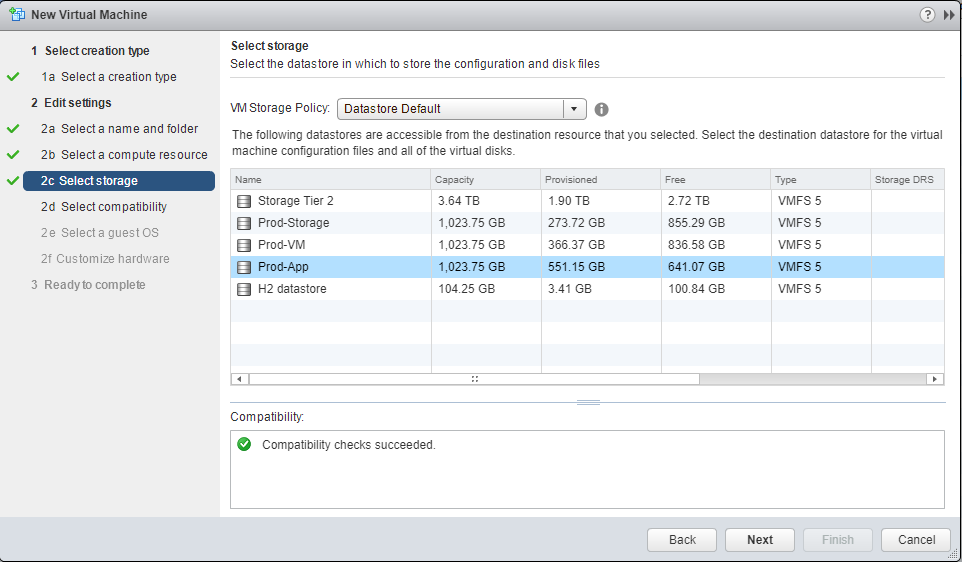Click the Next button

(x=760, y=540)
